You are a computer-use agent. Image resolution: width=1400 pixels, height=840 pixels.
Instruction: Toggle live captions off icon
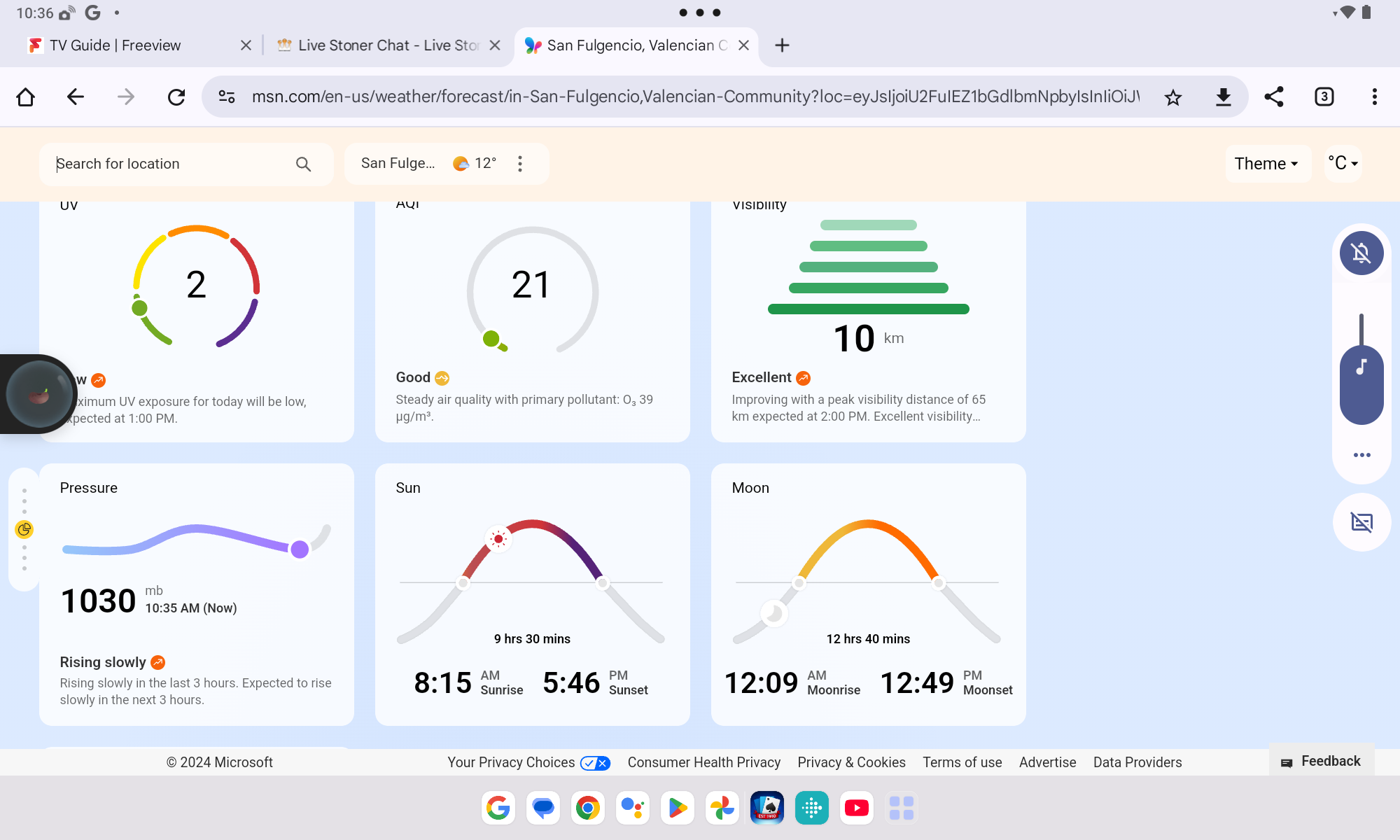[1362, 522]
